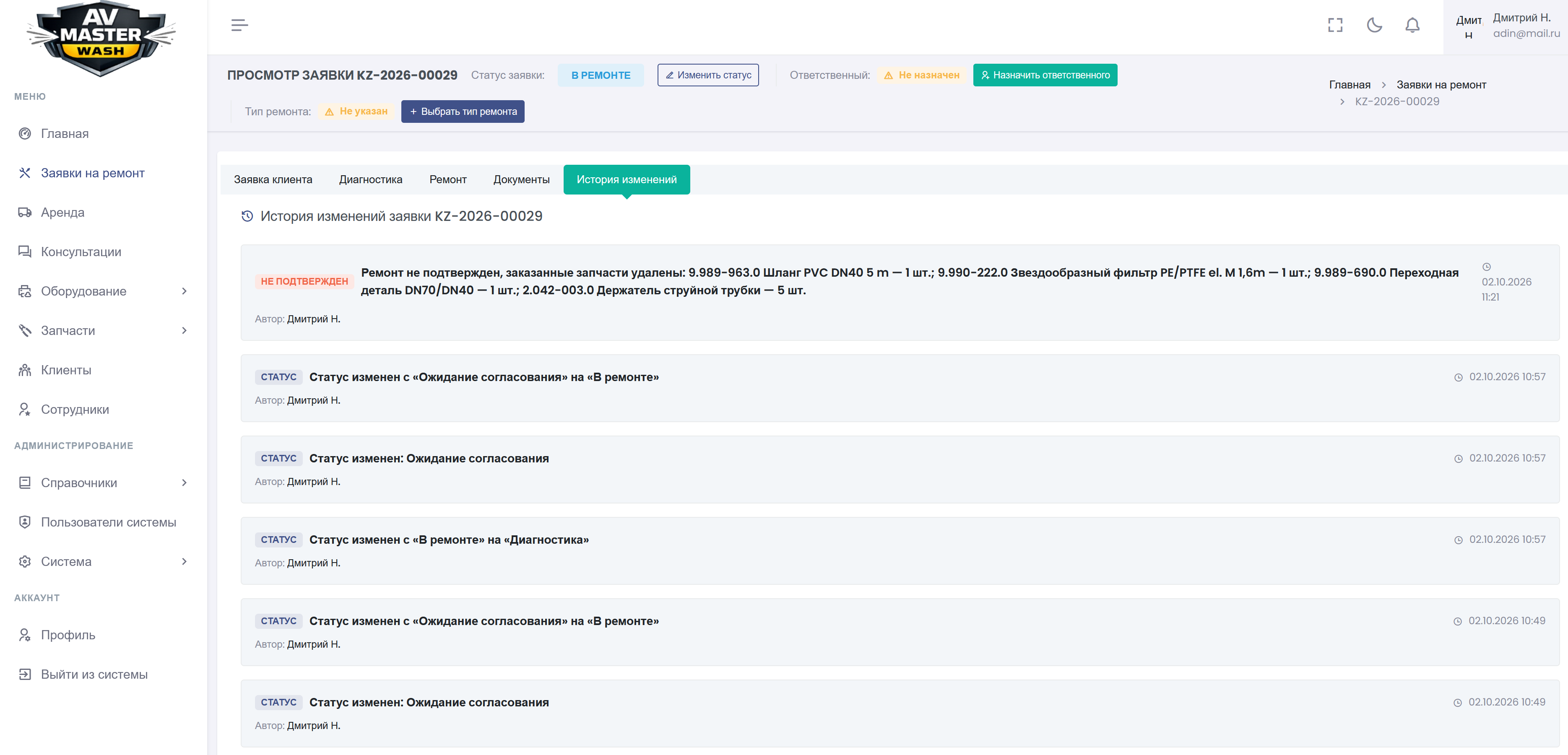Follow the Заявки на ремонт breadcrumb link
Image resolution: width=1568 pixels, height=755 pixels.
[x=1441, y=85]
